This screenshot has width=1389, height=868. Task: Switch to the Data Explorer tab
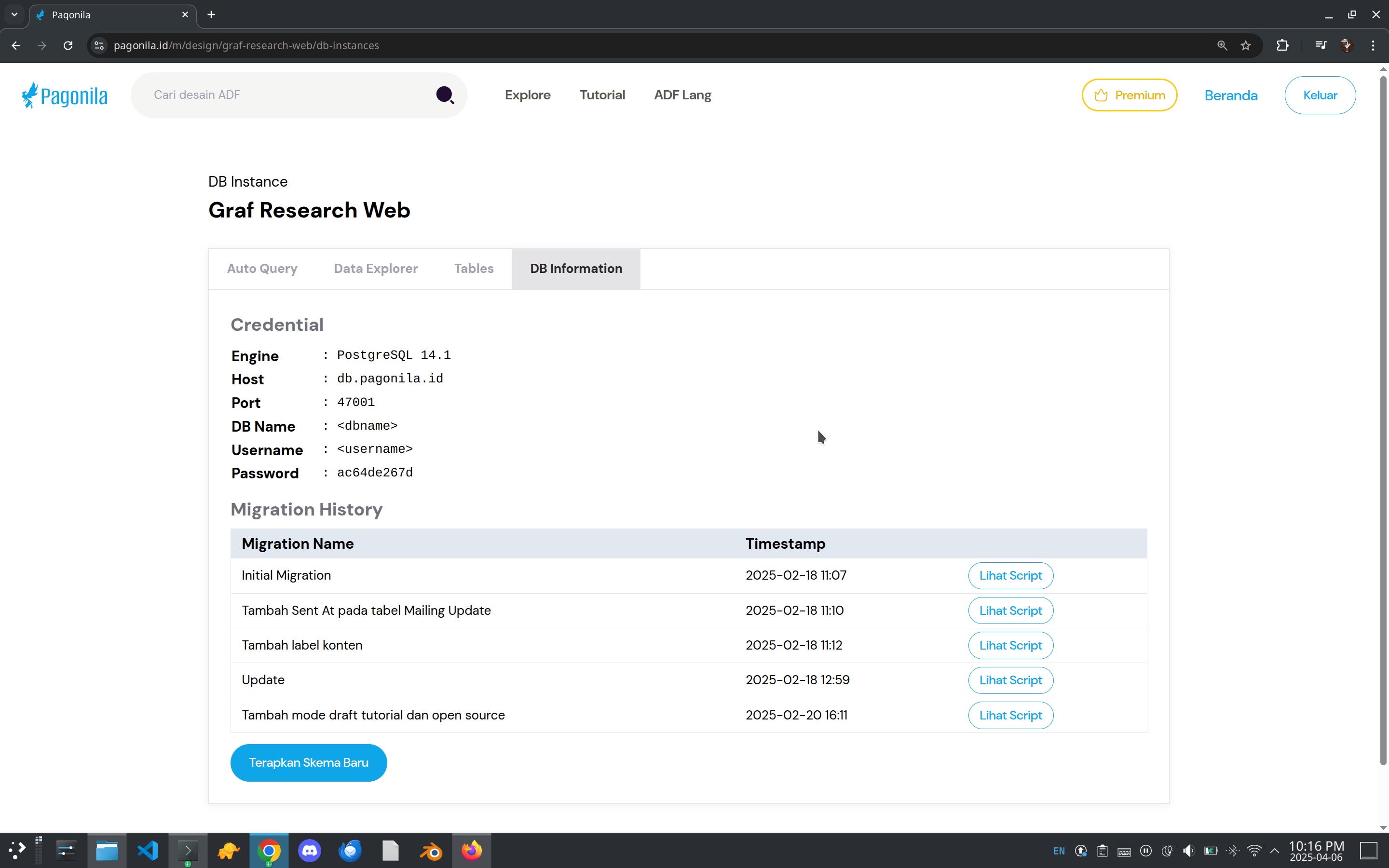[x=375, y=269]
